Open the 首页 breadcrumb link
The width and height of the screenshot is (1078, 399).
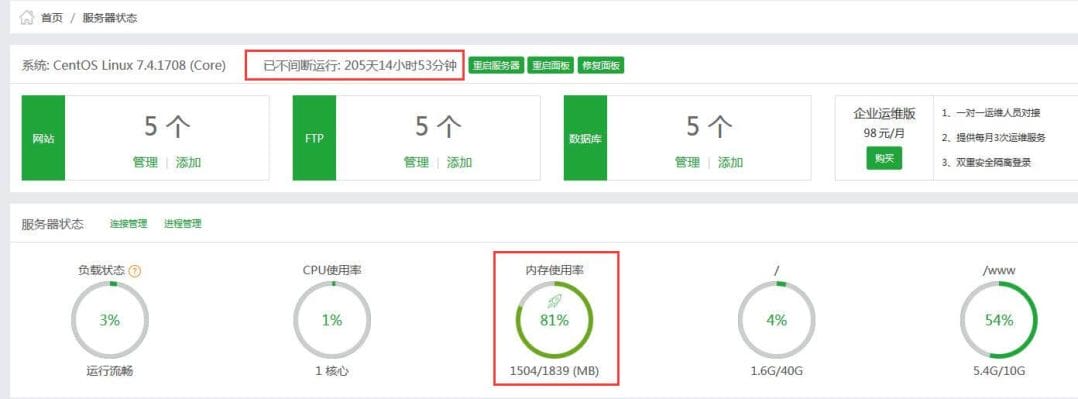pyautogui.click(x=52, y=19)
